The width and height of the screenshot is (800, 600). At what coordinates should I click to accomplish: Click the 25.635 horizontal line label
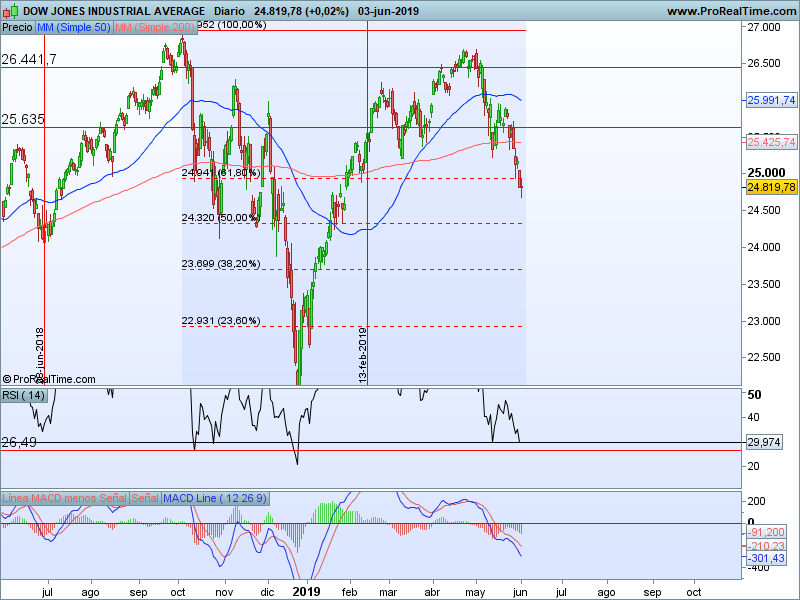pyautogui.click(x=23, y=119)
